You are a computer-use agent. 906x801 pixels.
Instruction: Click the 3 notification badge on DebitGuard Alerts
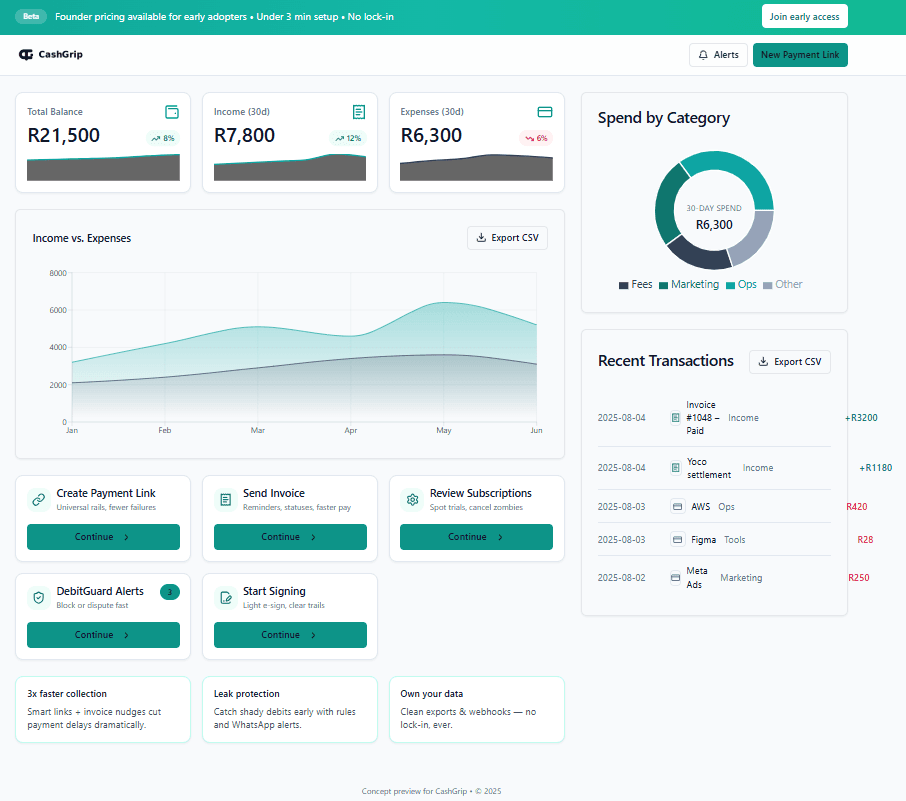[x=169, y=591]
